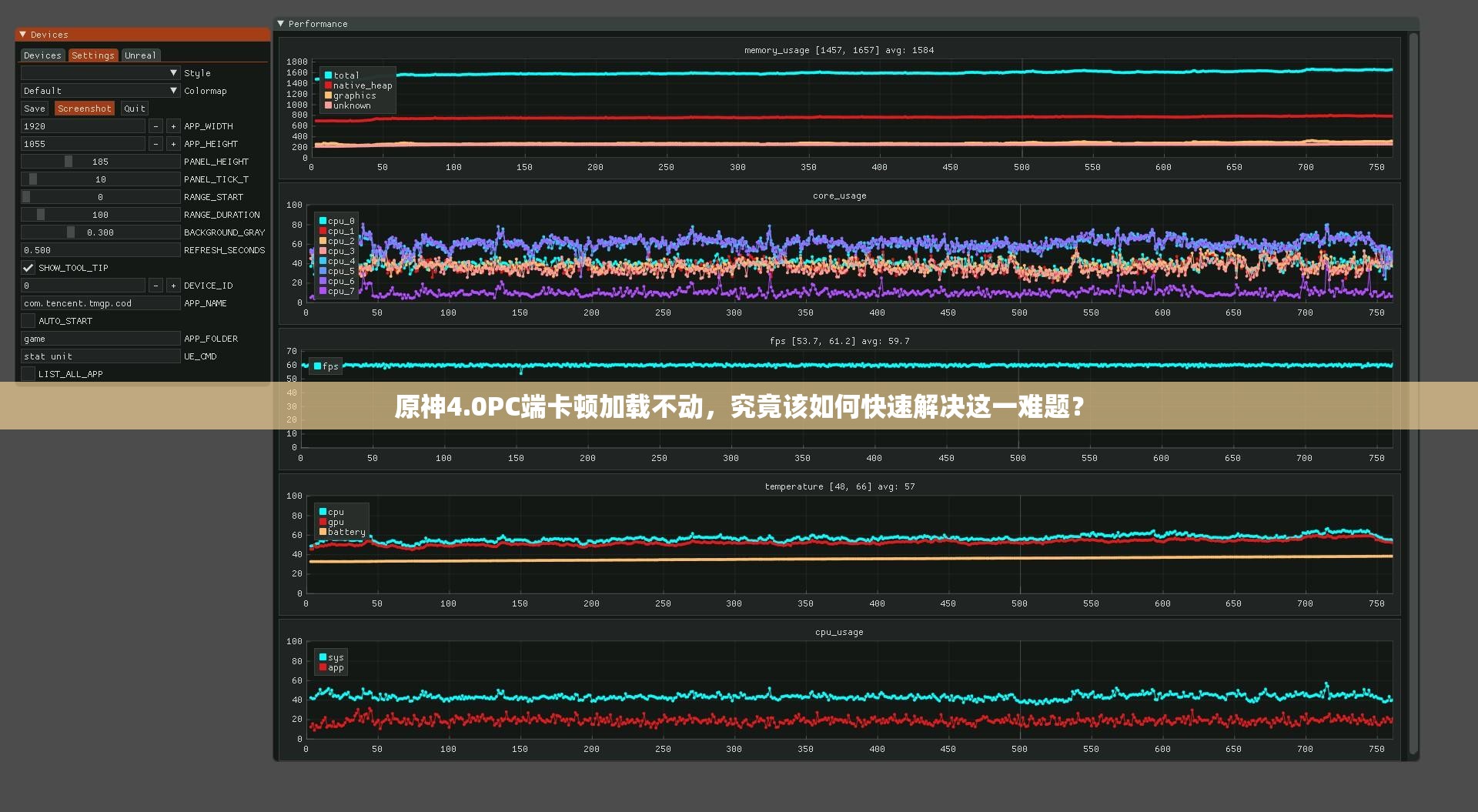Decrease APP_HEIGHT with minus button
Screen dimensions: 1478x812
click(x=156, y=144)
